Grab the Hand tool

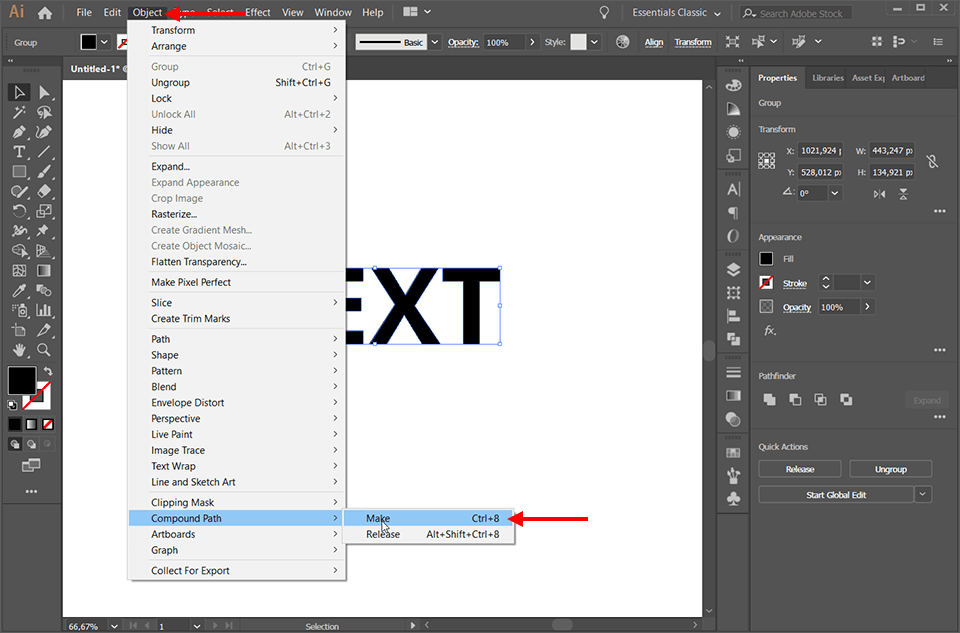pyautogui.click(x=18, y=349)
